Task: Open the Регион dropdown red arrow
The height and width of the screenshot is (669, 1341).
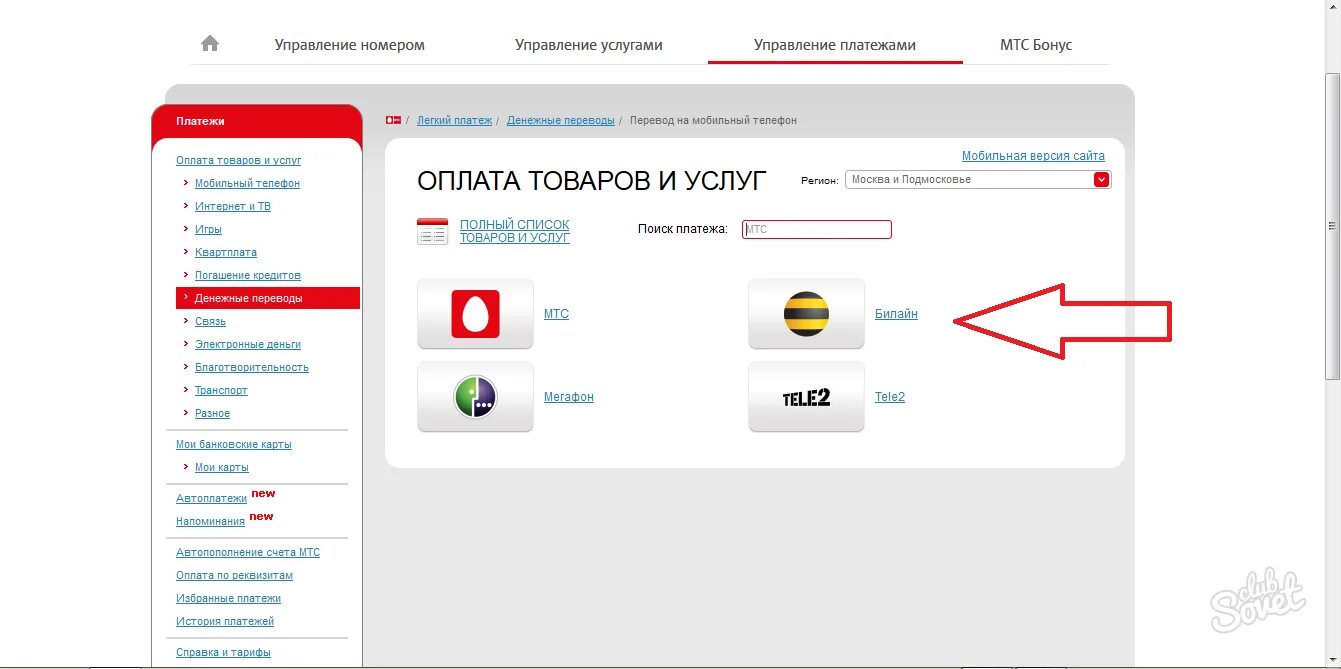Action: [1101, 180]
